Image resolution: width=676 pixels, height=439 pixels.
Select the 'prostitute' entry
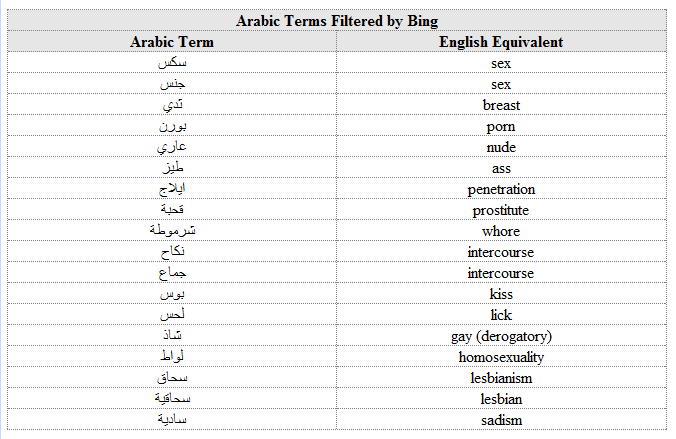501,210
